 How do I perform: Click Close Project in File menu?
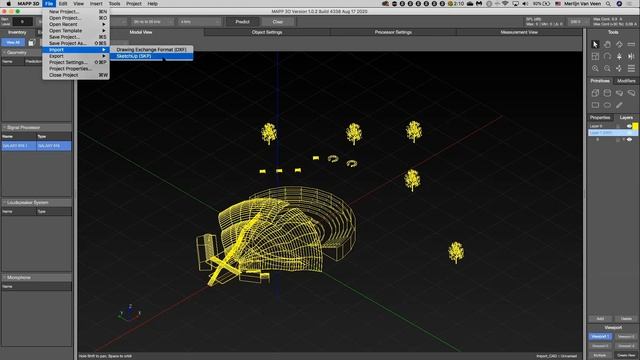[x=76, y=75]
